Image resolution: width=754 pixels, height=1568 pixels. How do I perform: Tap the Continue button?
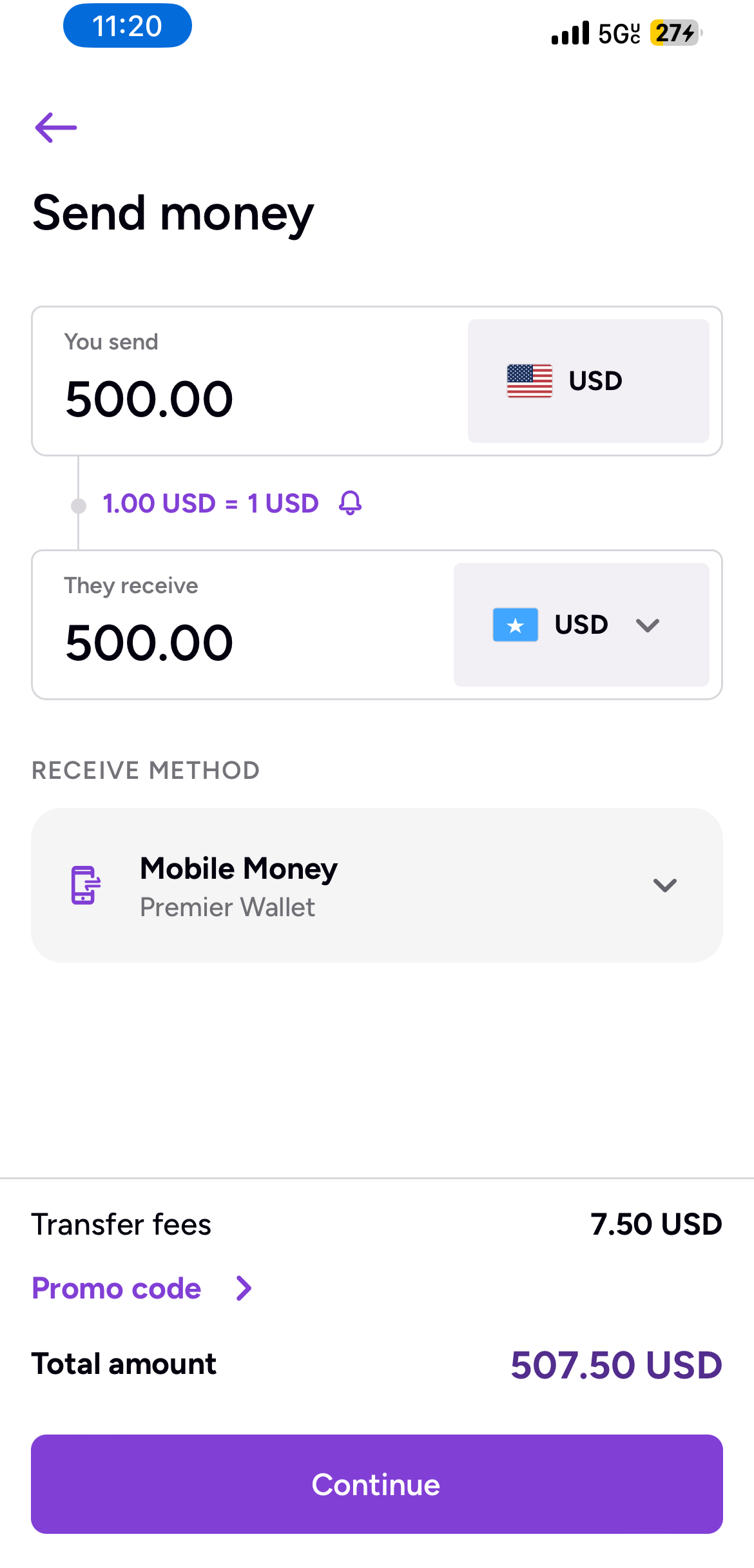point(377,1484)
